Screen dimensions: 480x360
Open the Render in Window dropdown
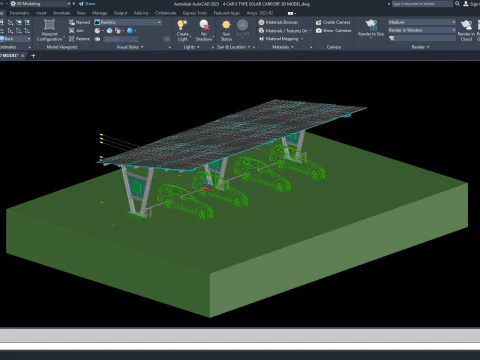tap(422, 30)
